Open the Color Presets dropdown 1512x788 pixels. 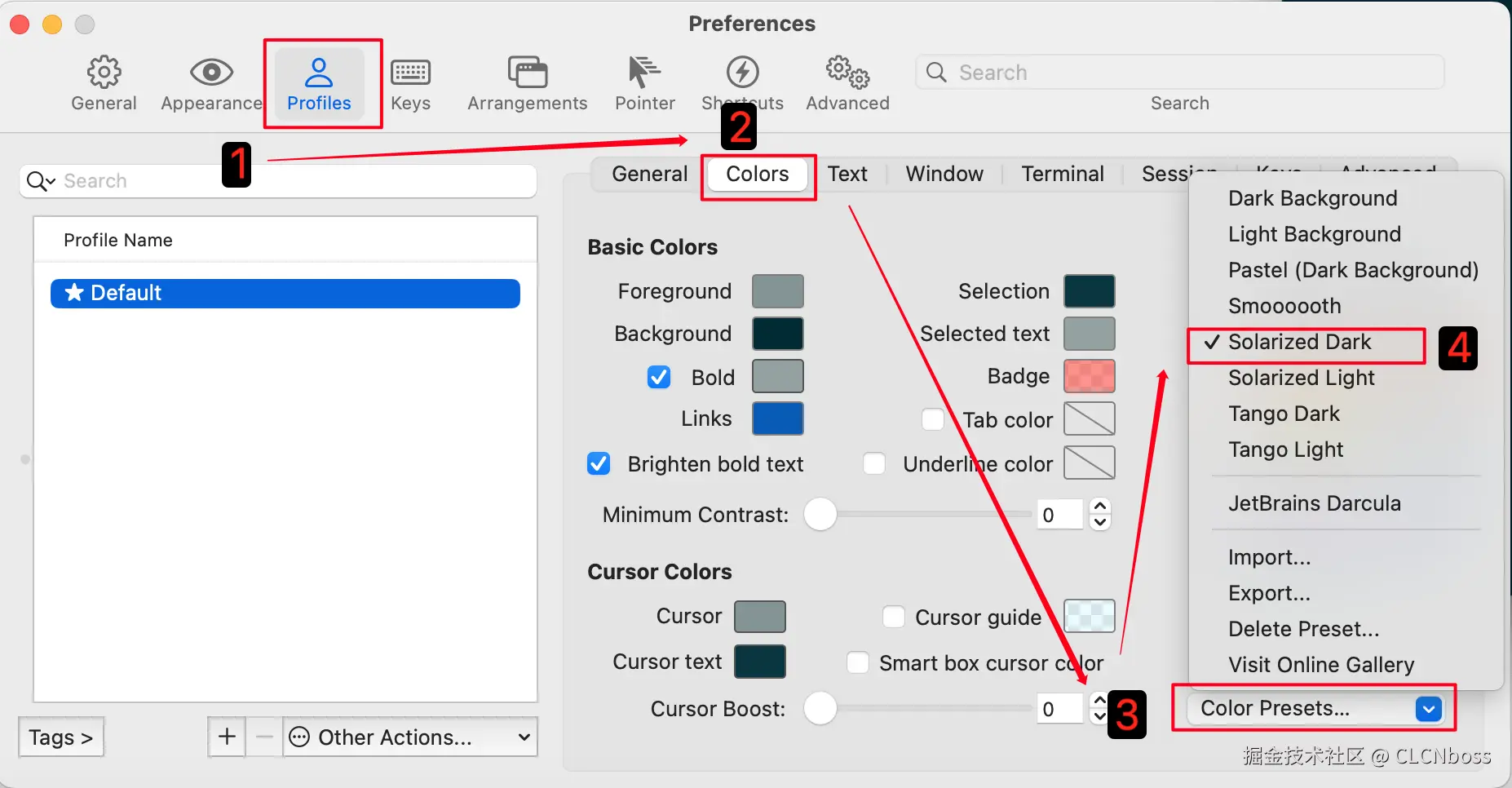pos(1315,708)
